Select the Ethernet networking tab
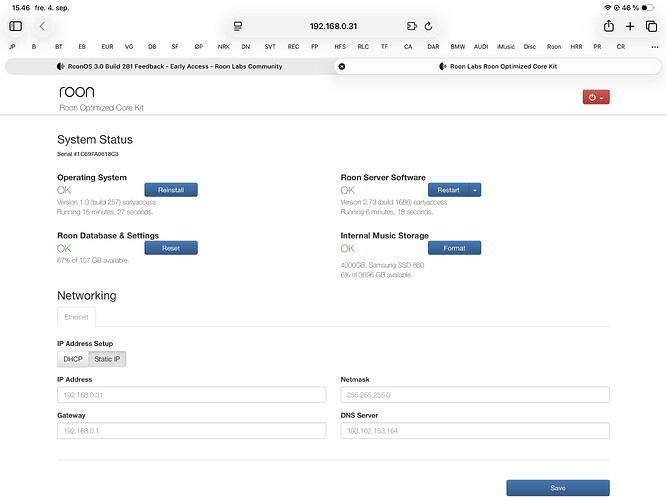 pyautogui.click(x=76, y=317)
